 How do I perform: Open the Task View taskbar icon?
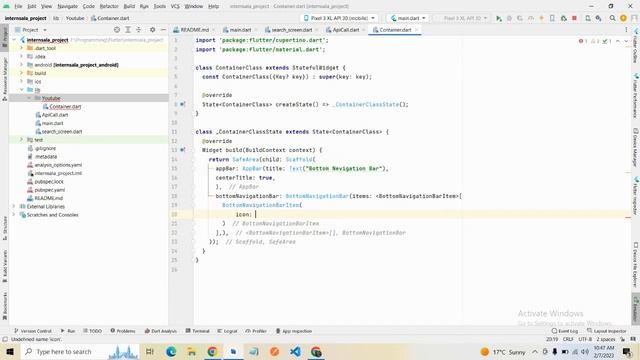click(x=150, y=351)
